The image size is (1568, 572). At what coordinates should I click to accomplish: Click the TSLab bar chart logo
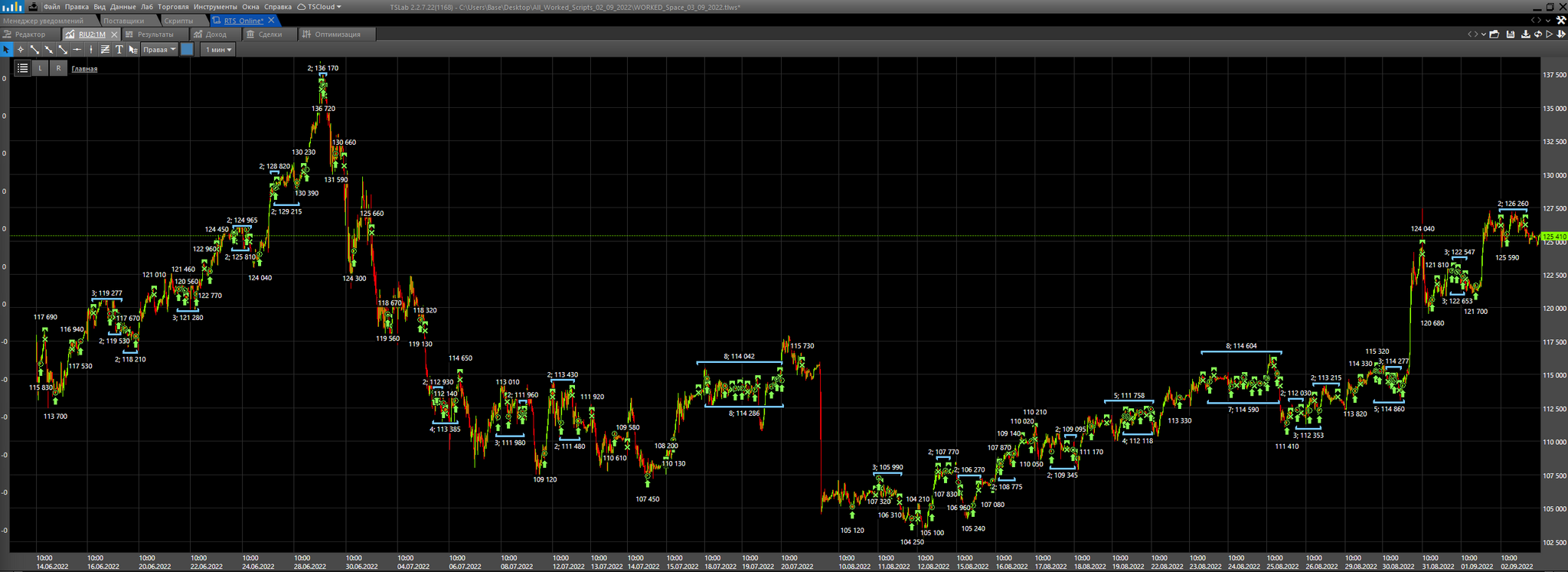click(x=13, y=6)
